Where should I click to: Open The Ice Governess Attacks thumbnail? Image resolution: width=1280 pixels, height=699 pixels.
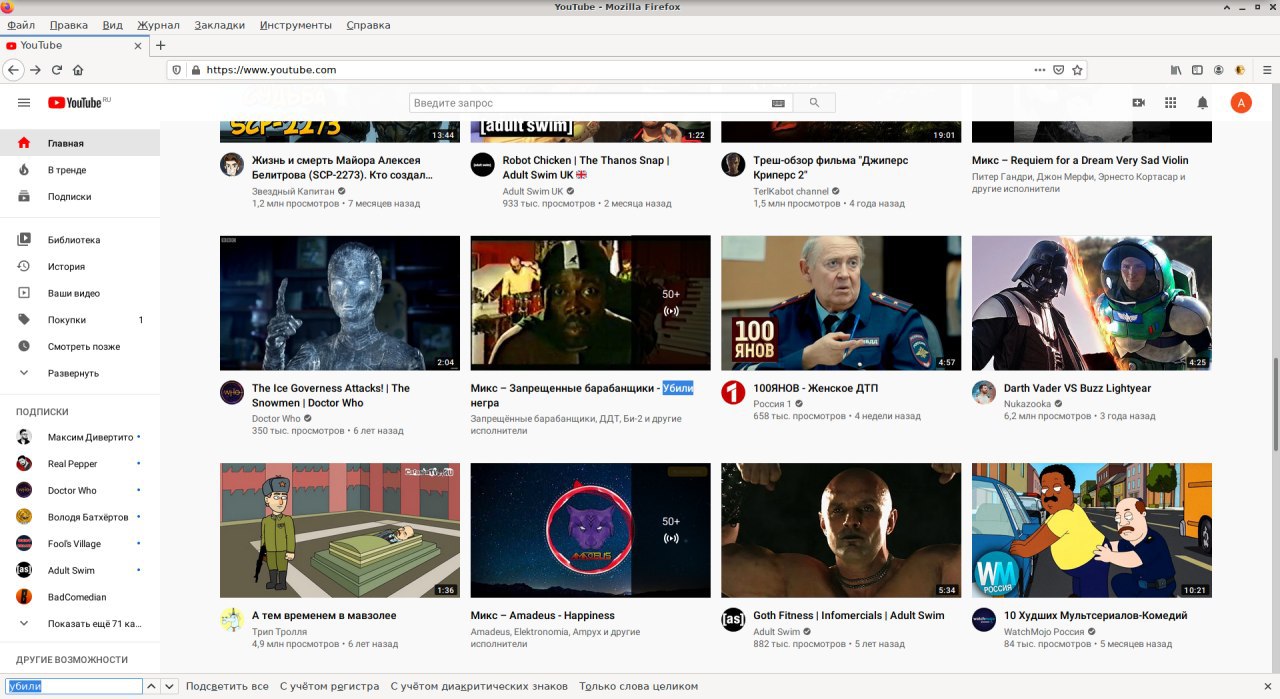[340, 303]
